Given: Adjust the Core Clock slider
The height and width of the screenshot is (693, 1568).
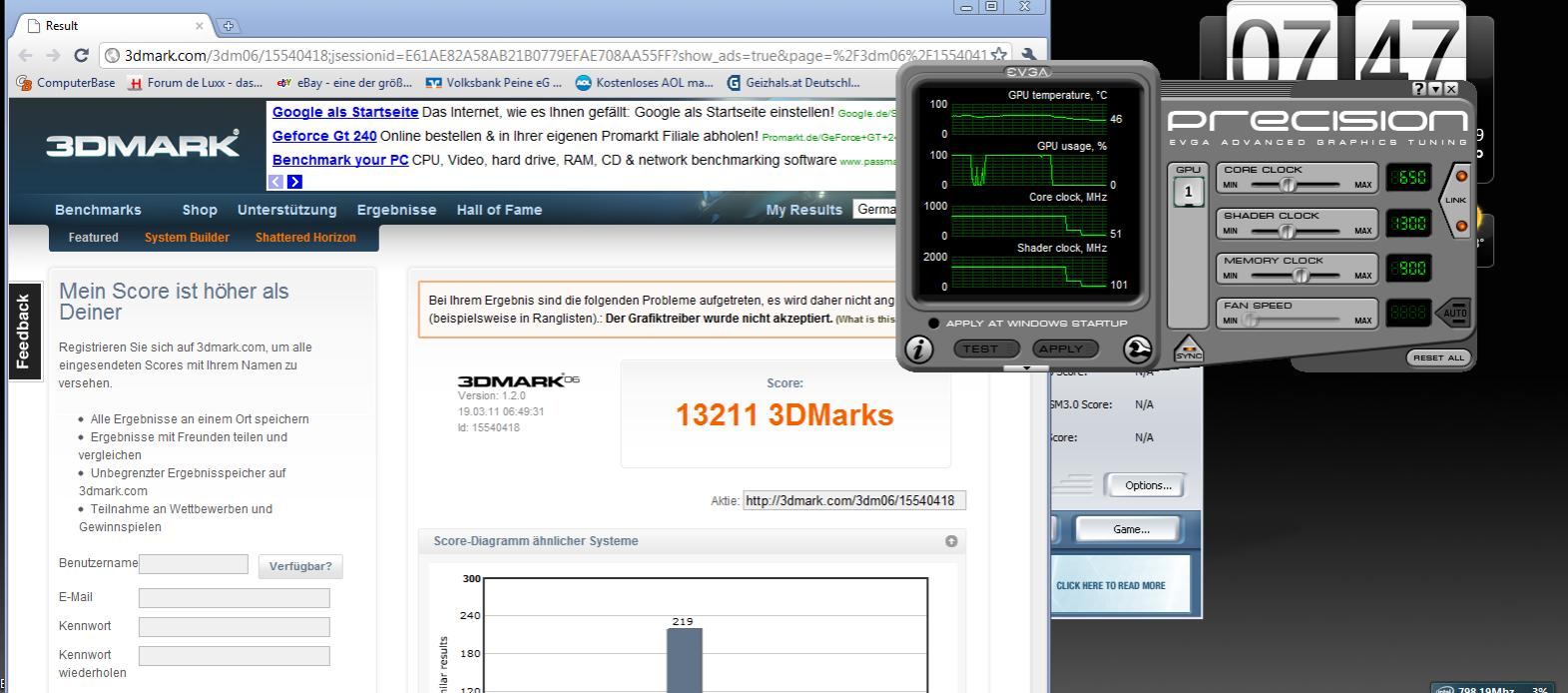Looking at the screenshot, I should click(x=1288, y=185).
